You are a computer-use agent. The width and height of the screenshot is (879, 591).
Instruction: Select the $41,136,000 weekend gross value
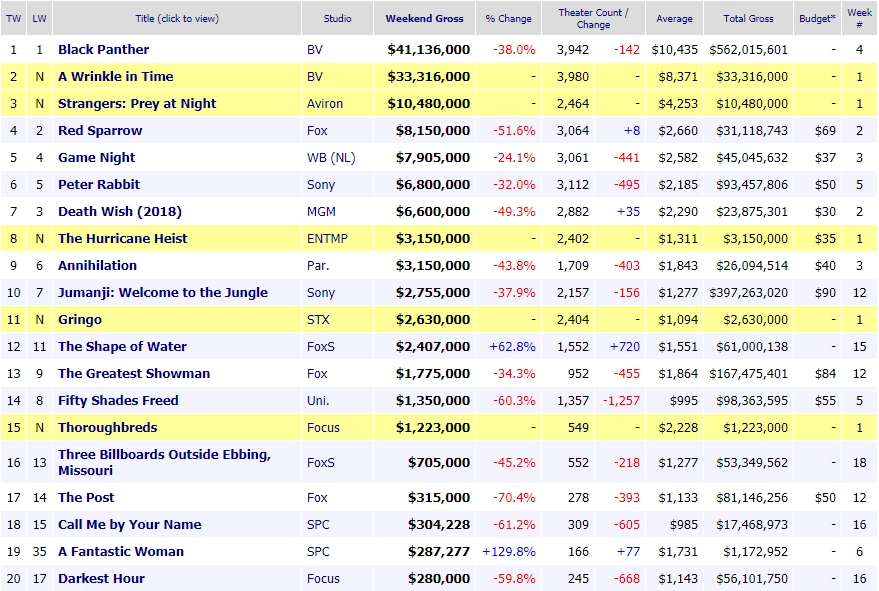(x=429, y=49)
